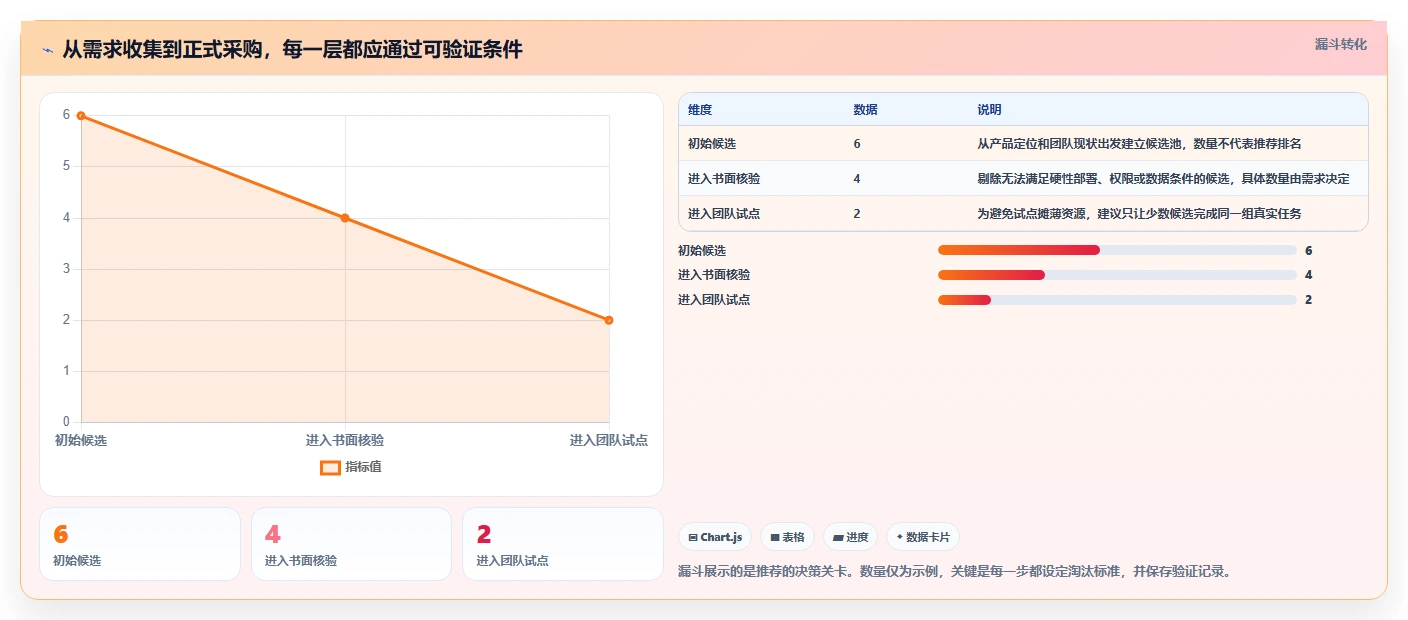1408x620 pixels.
Task: Click the 初始候选 table row cell
Action: (712, 144)
